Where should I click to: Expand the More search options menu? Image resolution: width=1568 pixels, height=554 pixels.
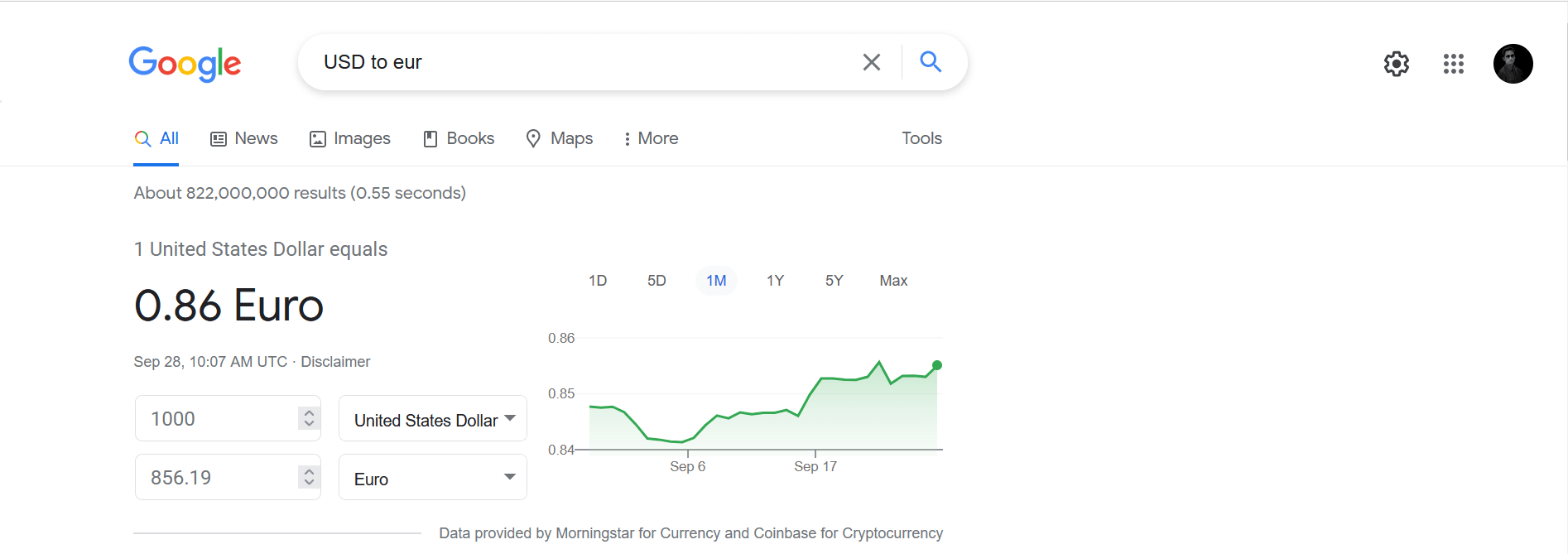point(652,138)
